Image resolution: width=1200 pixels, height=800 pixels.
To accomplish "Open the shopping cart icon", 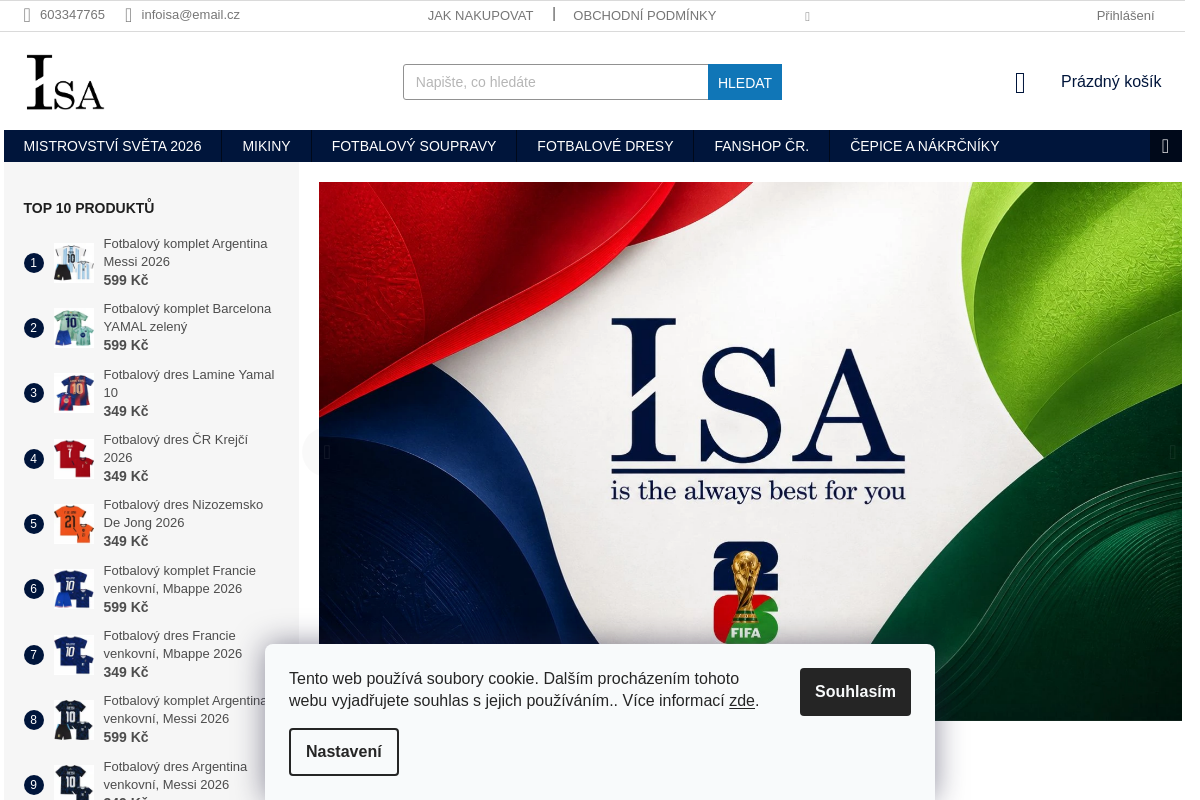I will pos(1020,83).
